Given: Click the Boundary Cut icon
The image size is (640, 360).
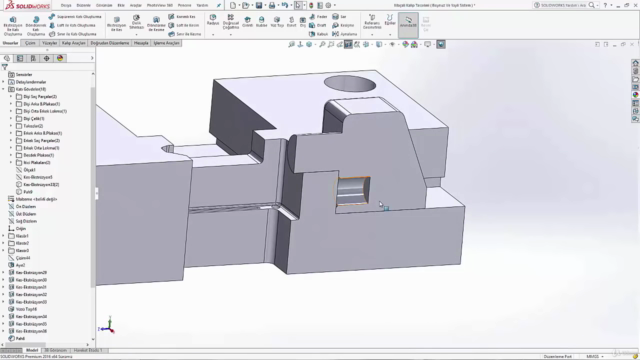Looking at the screenshot, I should pyautogui.click(x=171, y=34).
